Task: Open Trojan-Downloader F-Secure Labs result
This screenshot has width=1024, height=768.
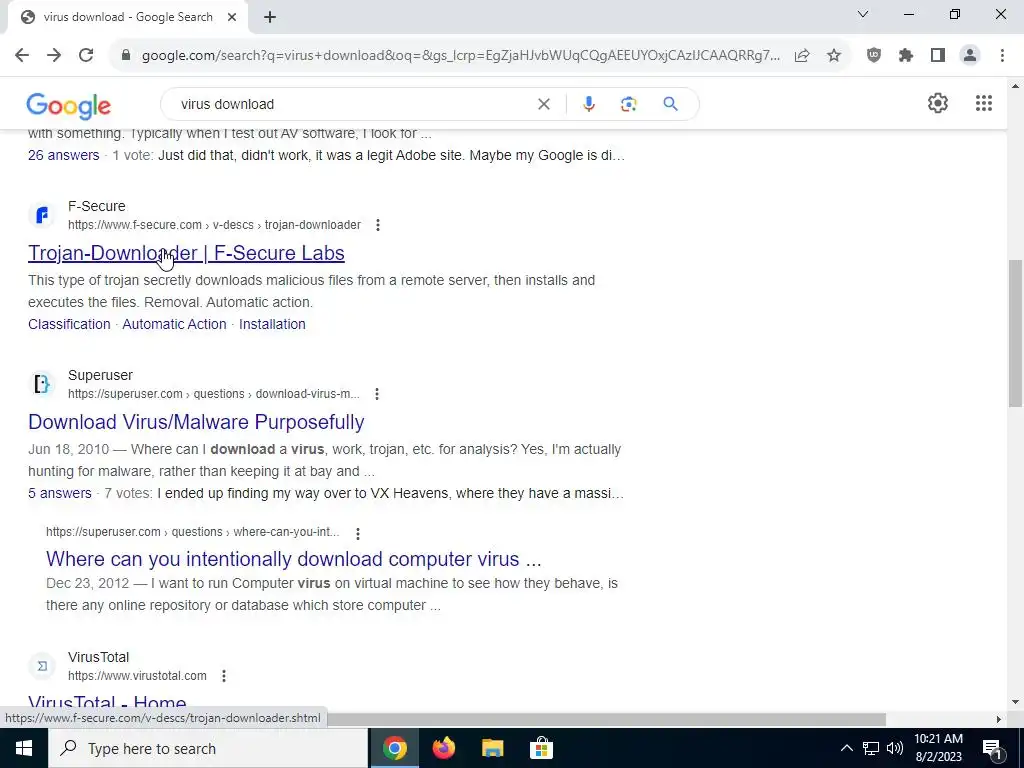Action: 186,253
